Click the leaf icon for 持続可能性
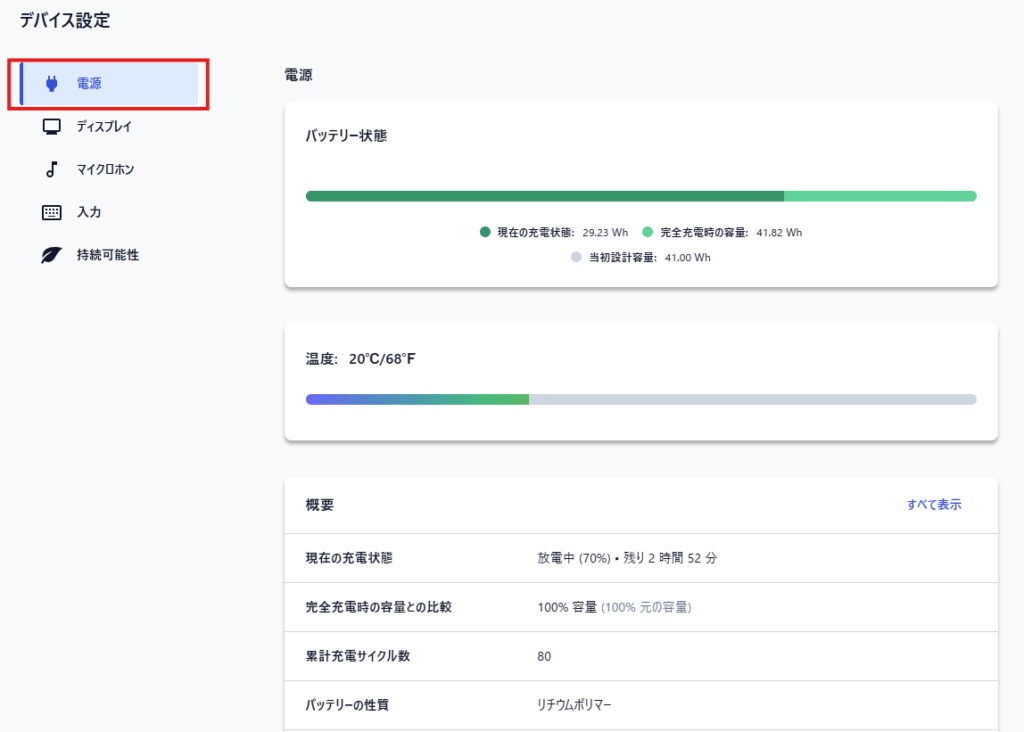1024x732 pixels. click(x=52, y=256)
